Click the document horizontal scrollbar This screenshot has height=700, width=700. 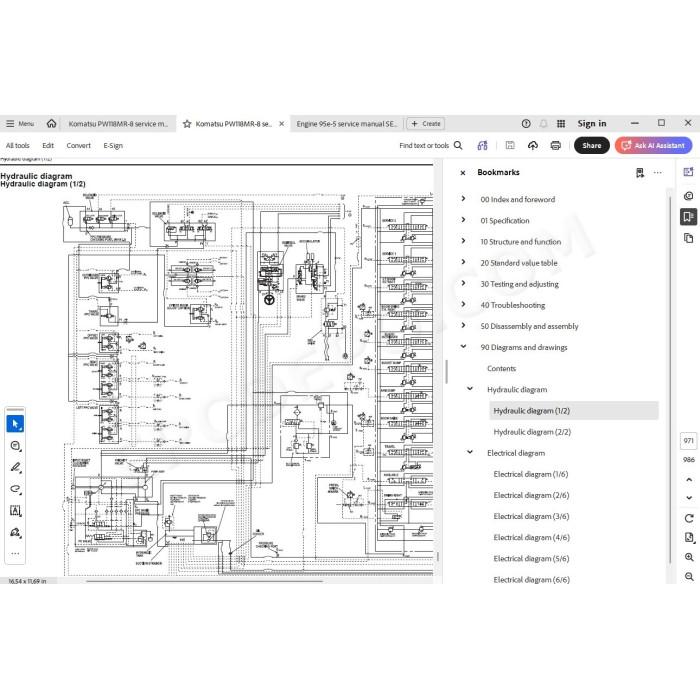click(x=204, y=581)
